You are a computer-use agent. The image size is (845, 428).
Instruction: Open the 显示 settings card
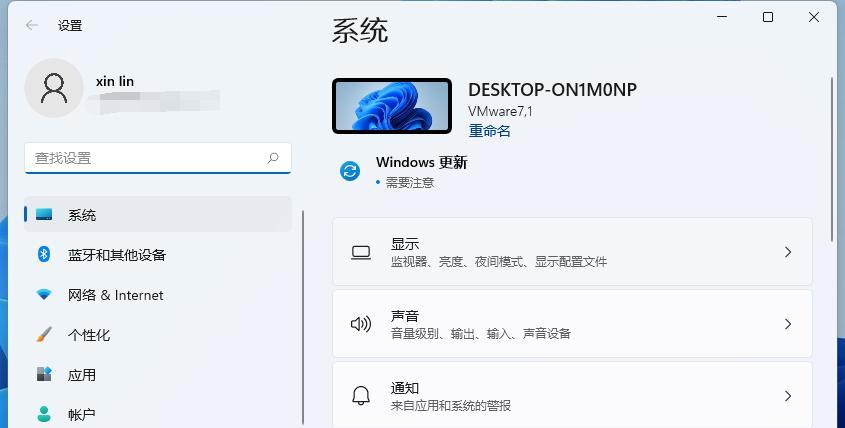tap(572, 252)
